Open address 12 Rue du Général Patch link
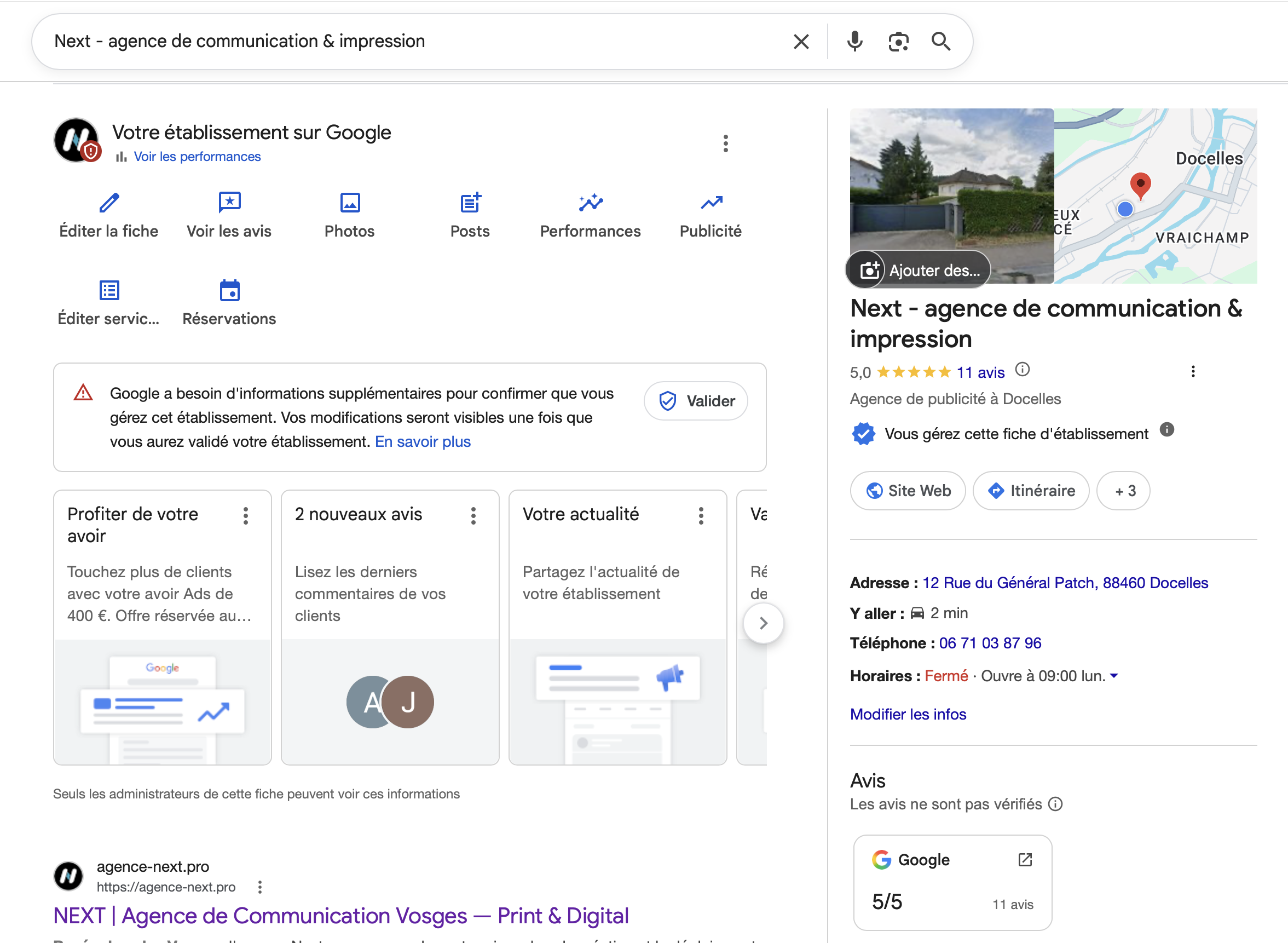Screen dimensions: 1288x943 1065,583
